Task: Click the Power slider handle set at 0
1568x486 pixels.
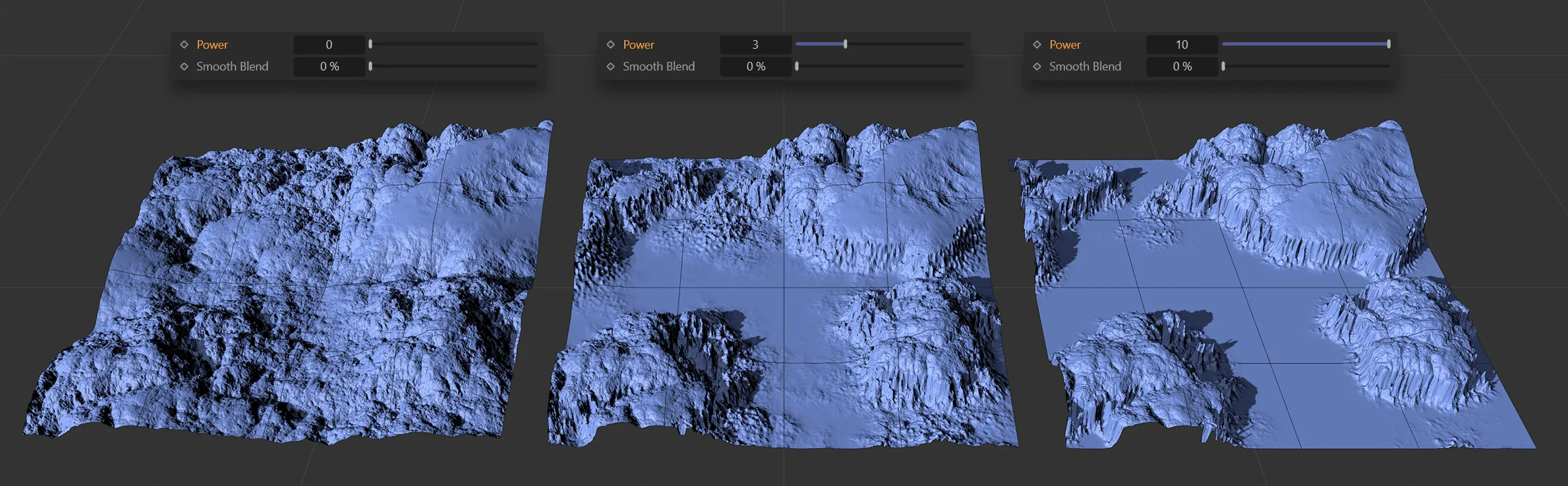Action: pyautogui.click(x=370, y=44)
